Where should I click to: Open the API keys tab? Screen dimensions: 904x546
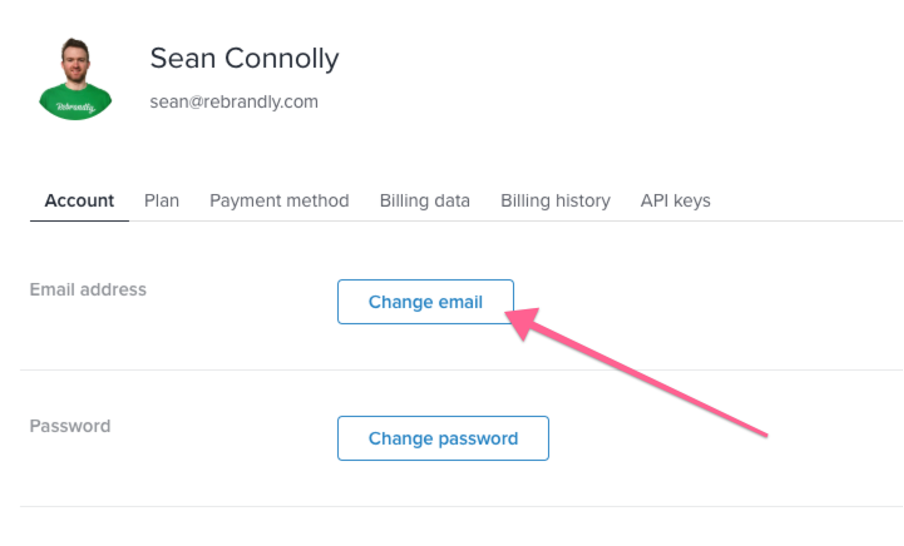point(675,201)
